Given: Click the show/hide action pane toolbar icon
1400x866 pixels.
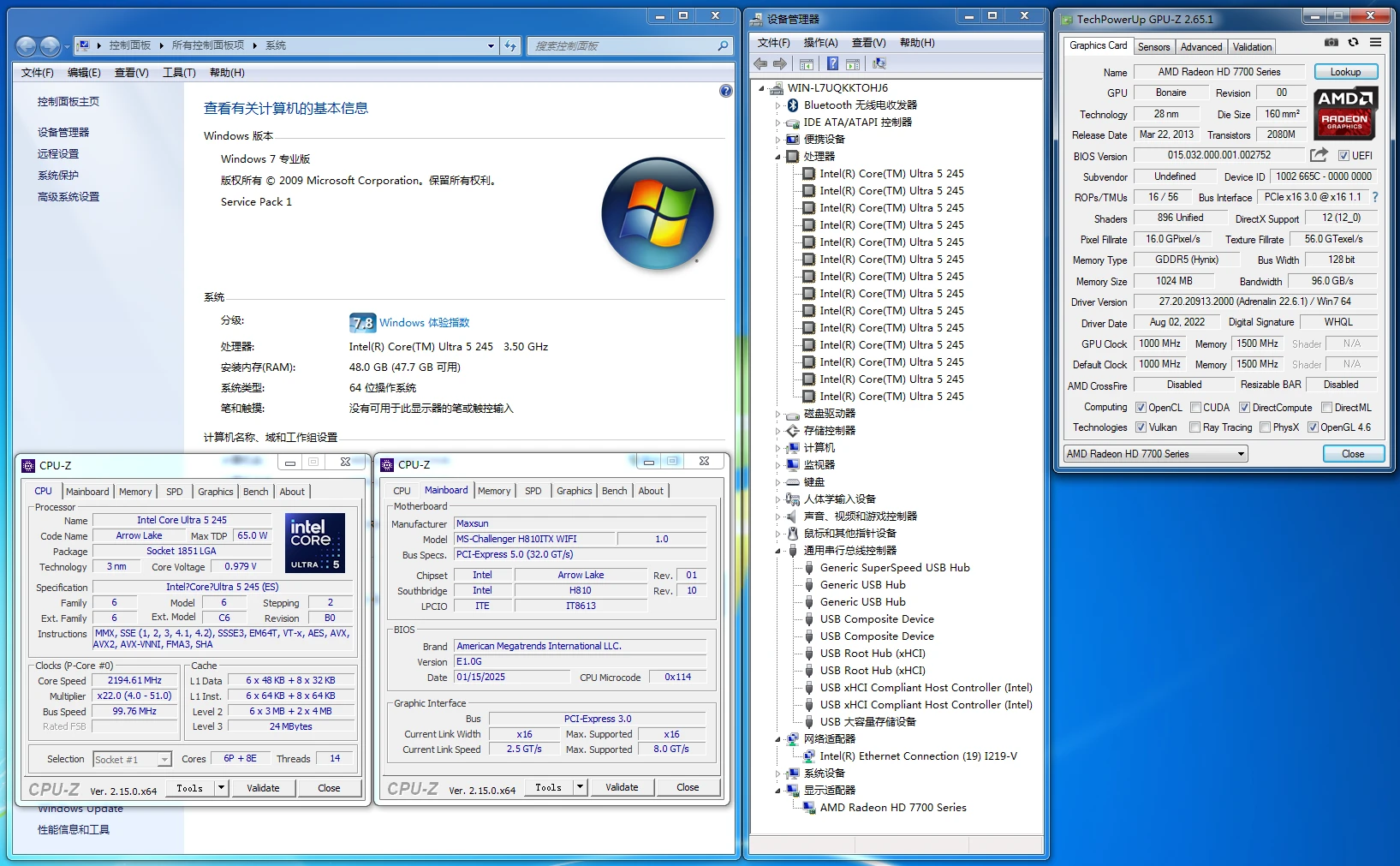Looking at the screenshot, I should point(853,64).
